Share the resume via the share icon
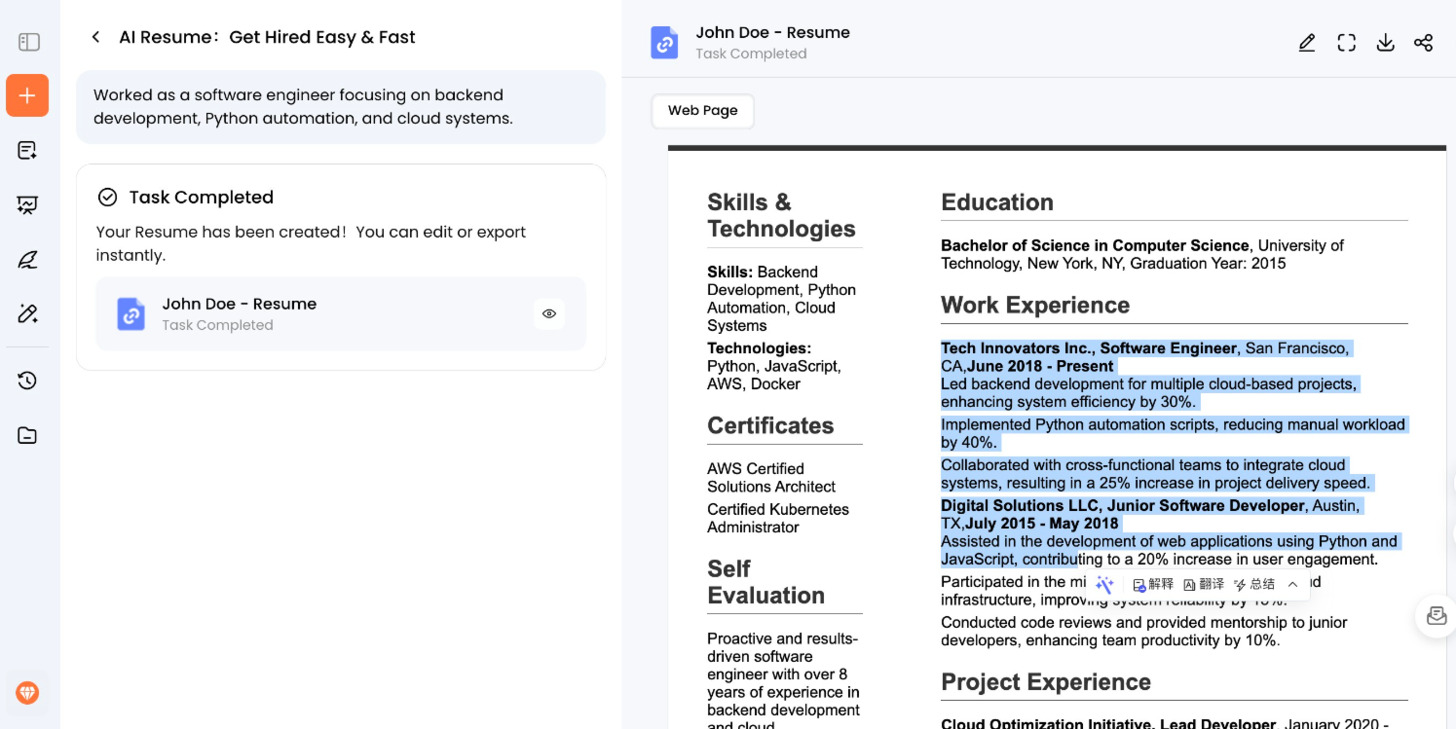Image resolution: width=1456 pixels, height=729 pixels. [1423, 43]
